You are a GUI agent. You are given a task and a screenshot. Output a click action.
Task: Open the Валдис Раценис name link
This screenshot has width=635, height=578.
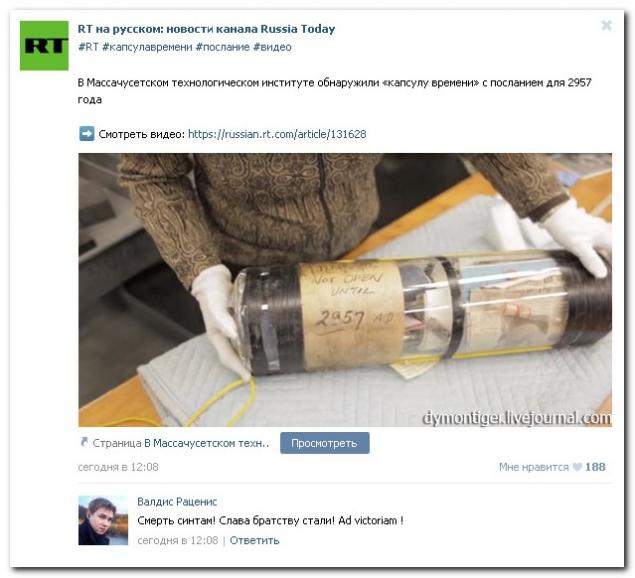coord(177,502)
